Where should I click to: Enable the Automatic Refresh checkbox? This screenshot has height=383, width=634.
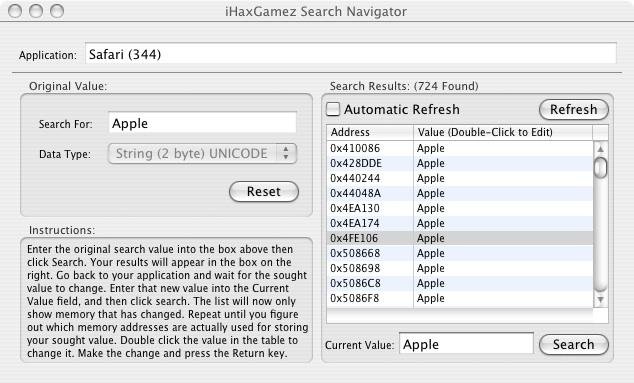(x=333, y=109)
